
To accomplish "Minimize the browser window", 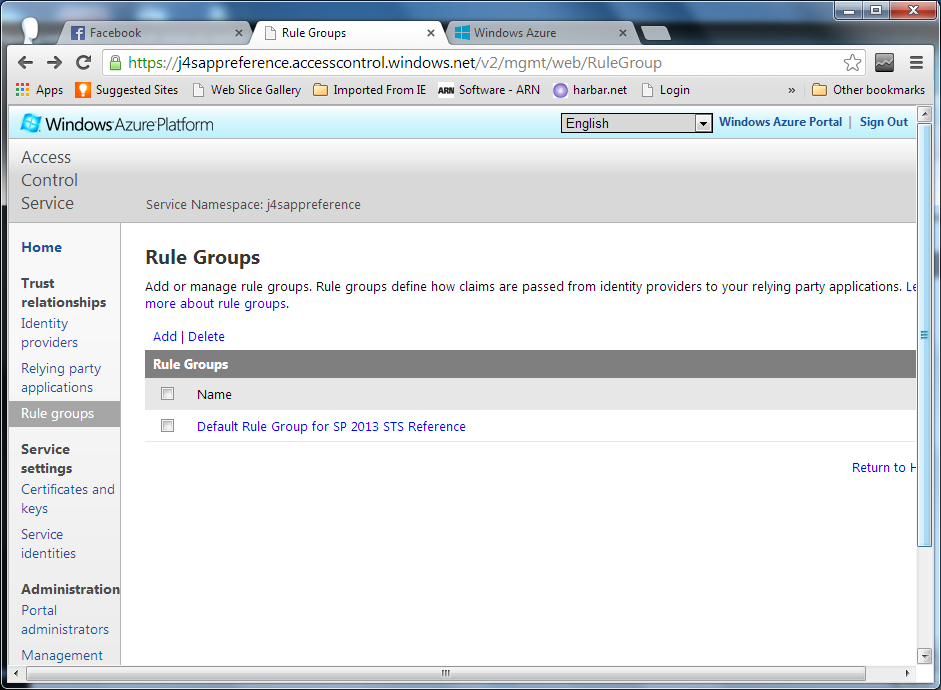I will 849,10.
